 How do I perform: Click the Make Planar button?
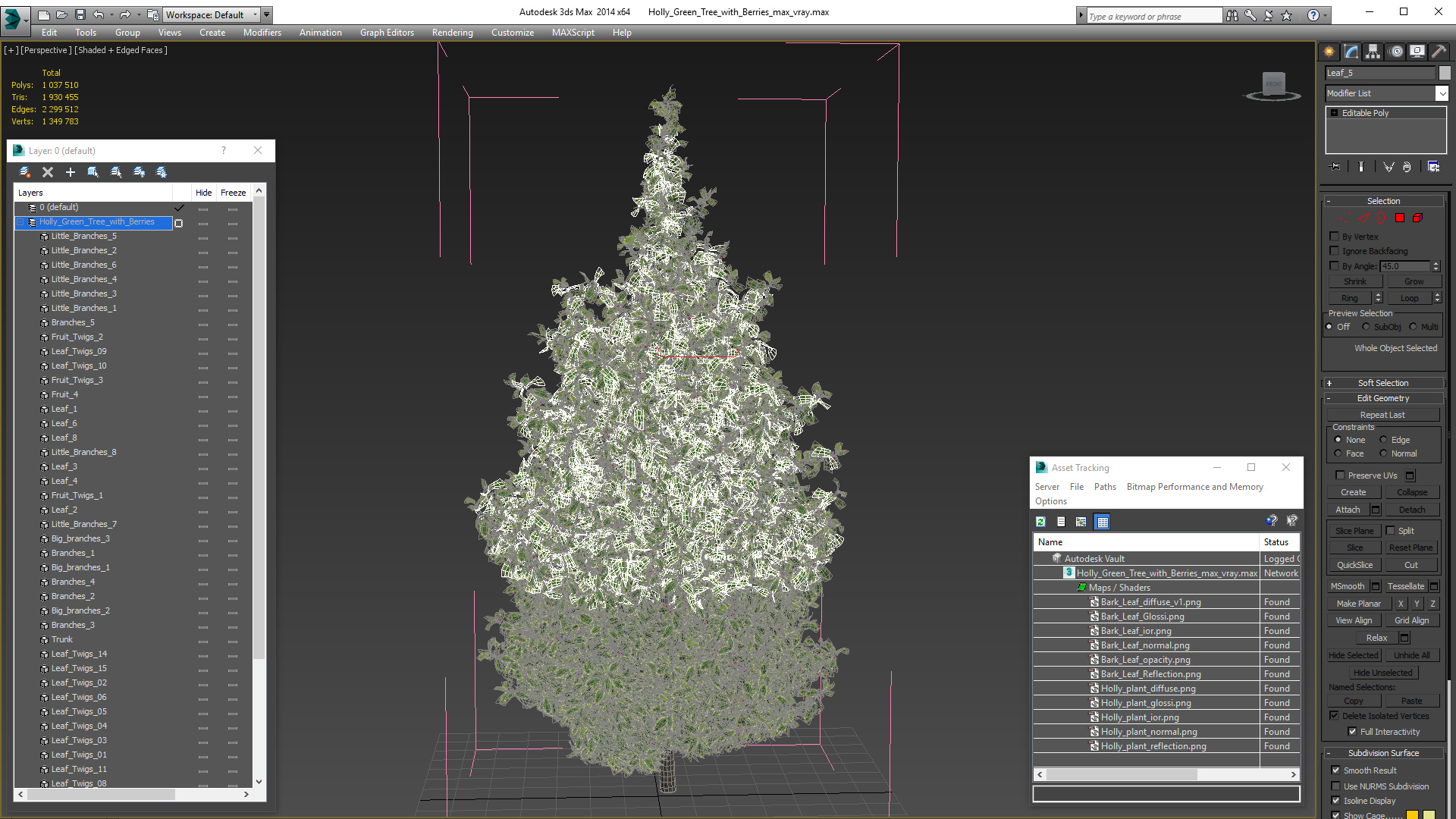(x=1359, y=604)
